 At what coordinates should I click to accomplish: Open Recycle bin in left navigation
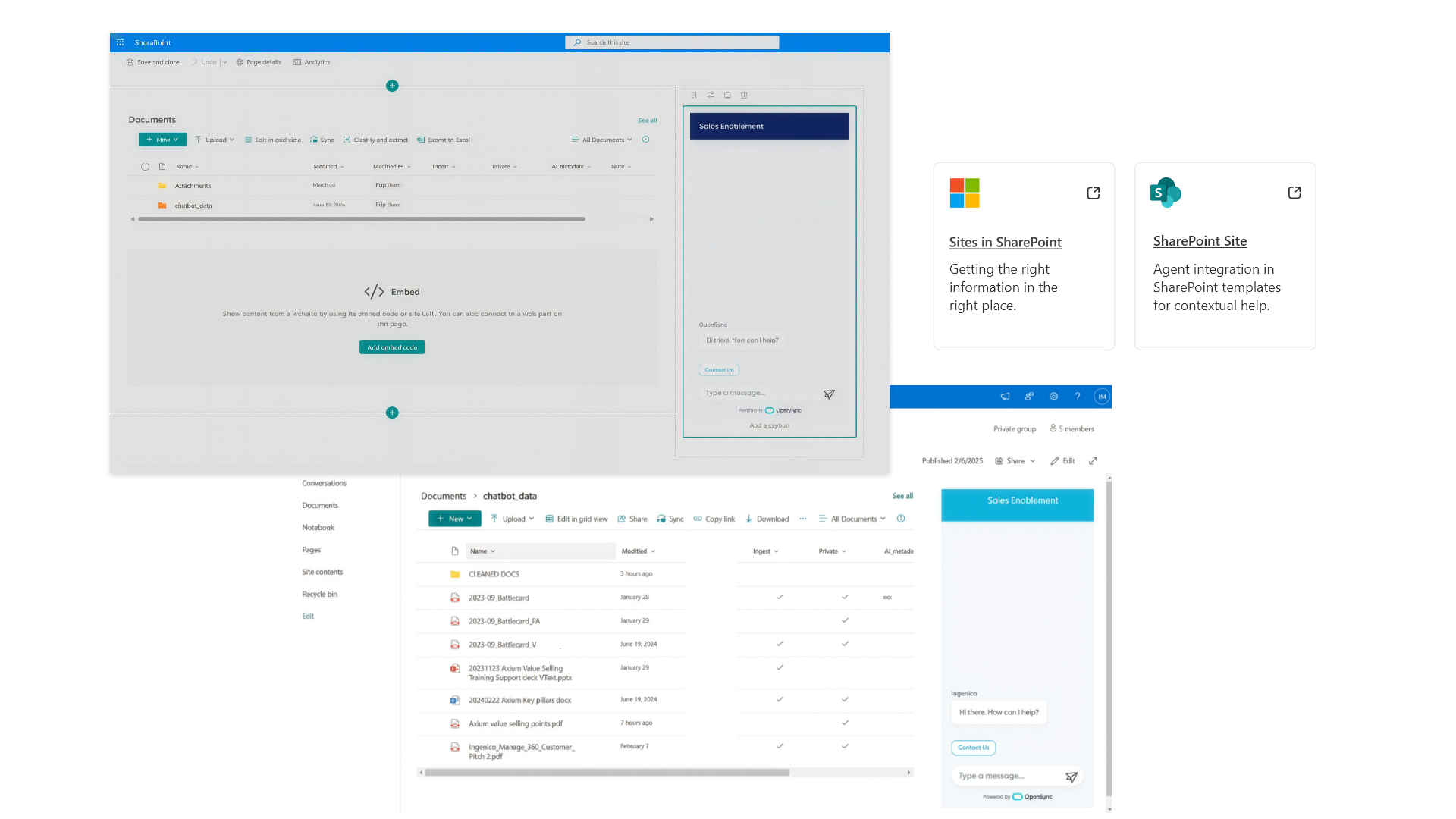(x=319, y=594)
